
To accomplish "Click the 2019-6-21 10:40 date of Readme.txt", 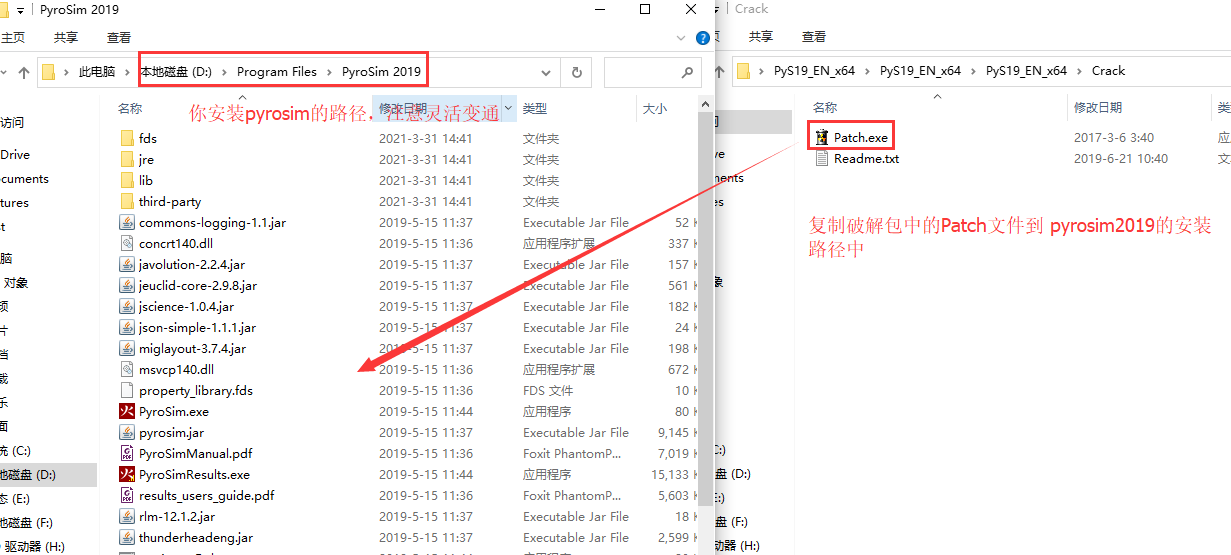I will pos(1121,158).
